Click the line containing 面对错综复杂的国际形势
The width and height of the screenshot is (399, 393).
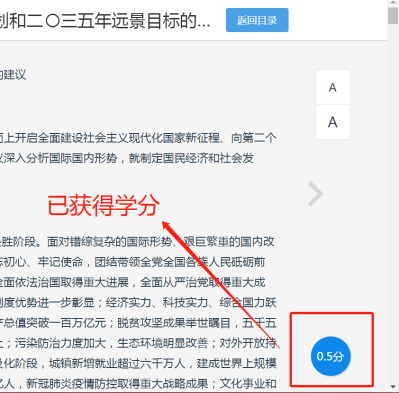[x=137, y=241]
